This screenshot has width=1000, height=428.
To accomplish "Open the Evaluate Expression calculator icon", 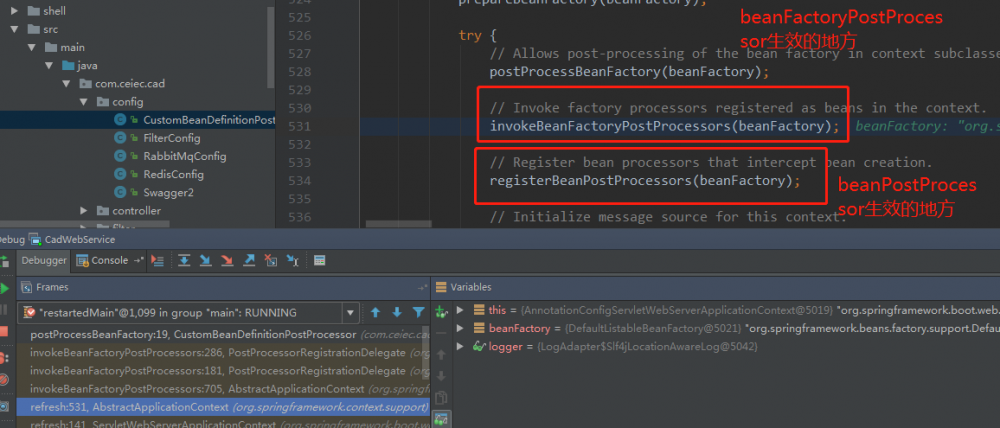I will tap(320, 260).
